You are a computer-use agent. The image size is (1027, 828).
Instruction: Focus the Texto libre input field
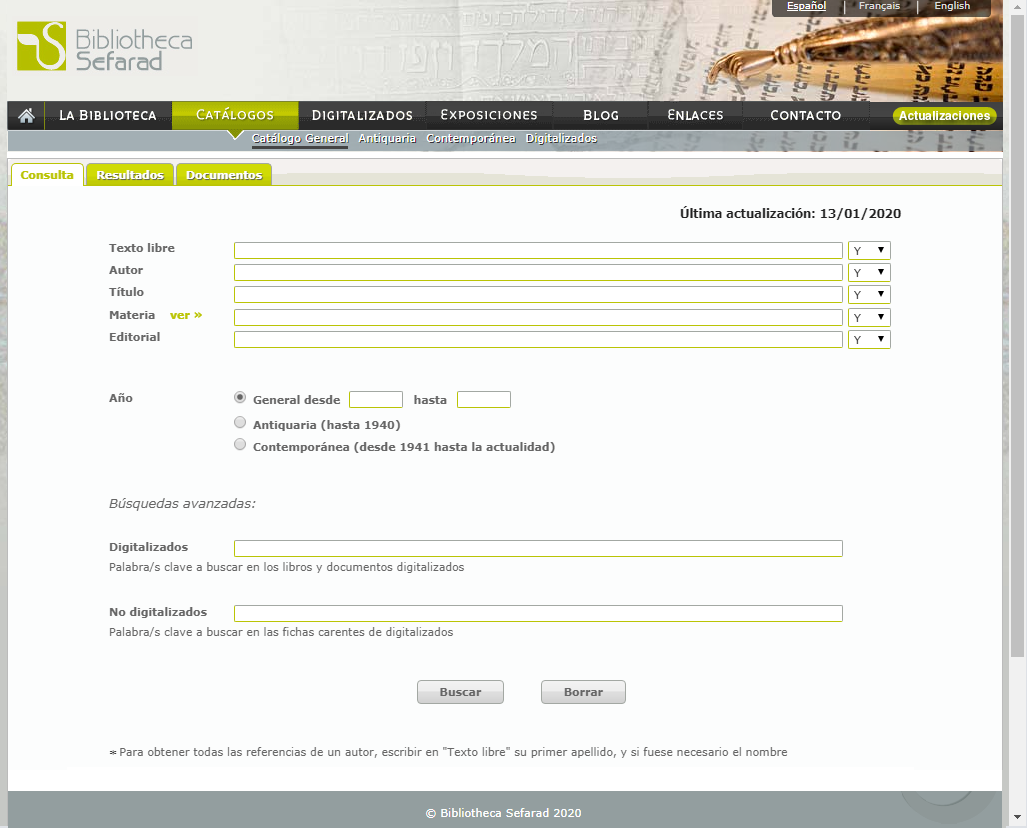(538, 250)
